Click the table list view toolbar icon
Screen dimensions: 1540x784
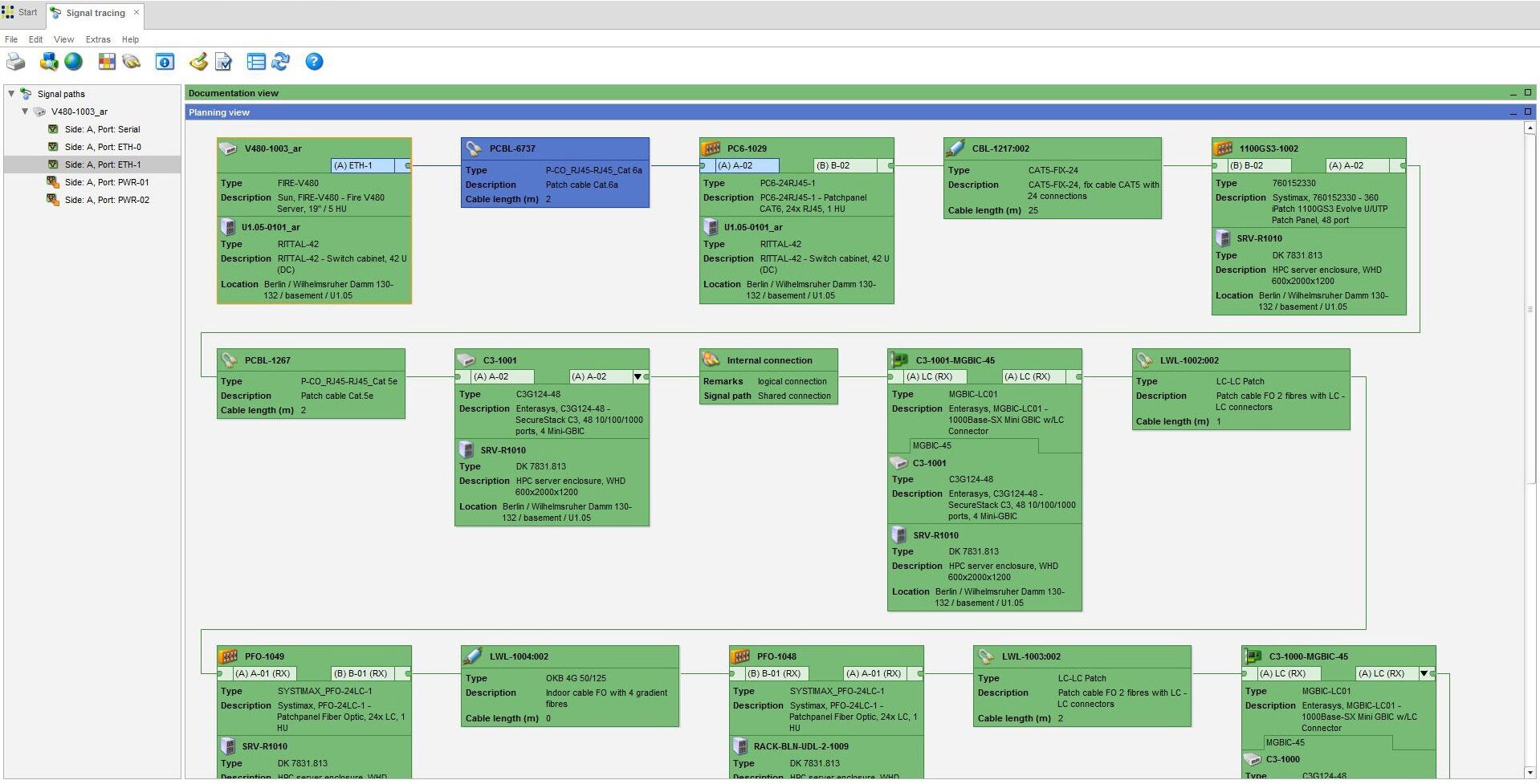[x=256, y=62]
